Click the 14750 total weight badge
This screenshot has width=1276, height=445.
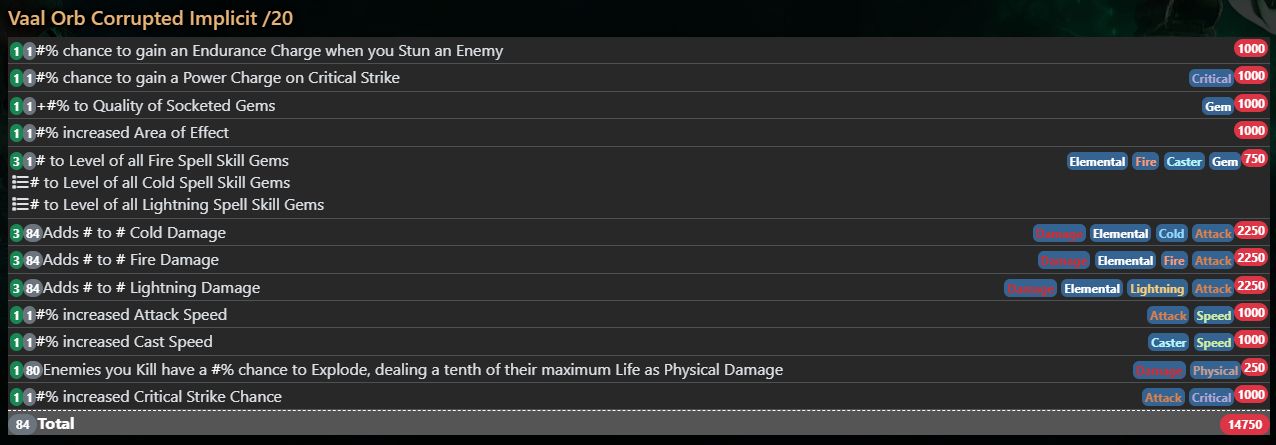[x=1244, y=425]
